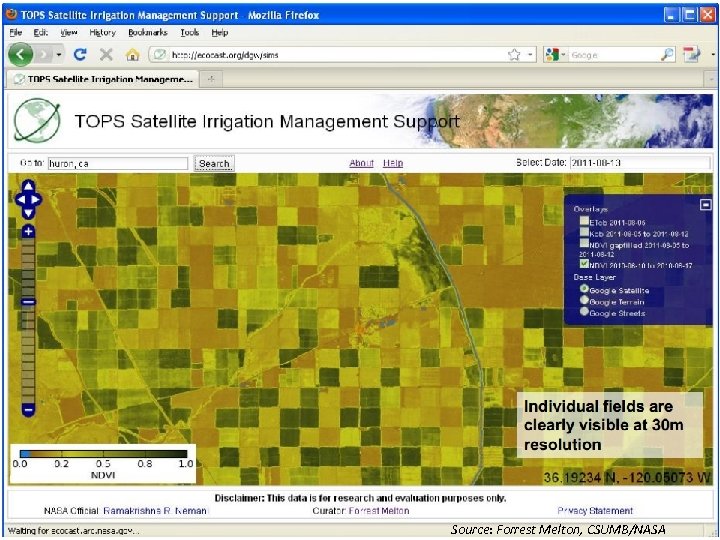720x540 pixels.
Task: Open the Tools menu
Action: point(189,33)
